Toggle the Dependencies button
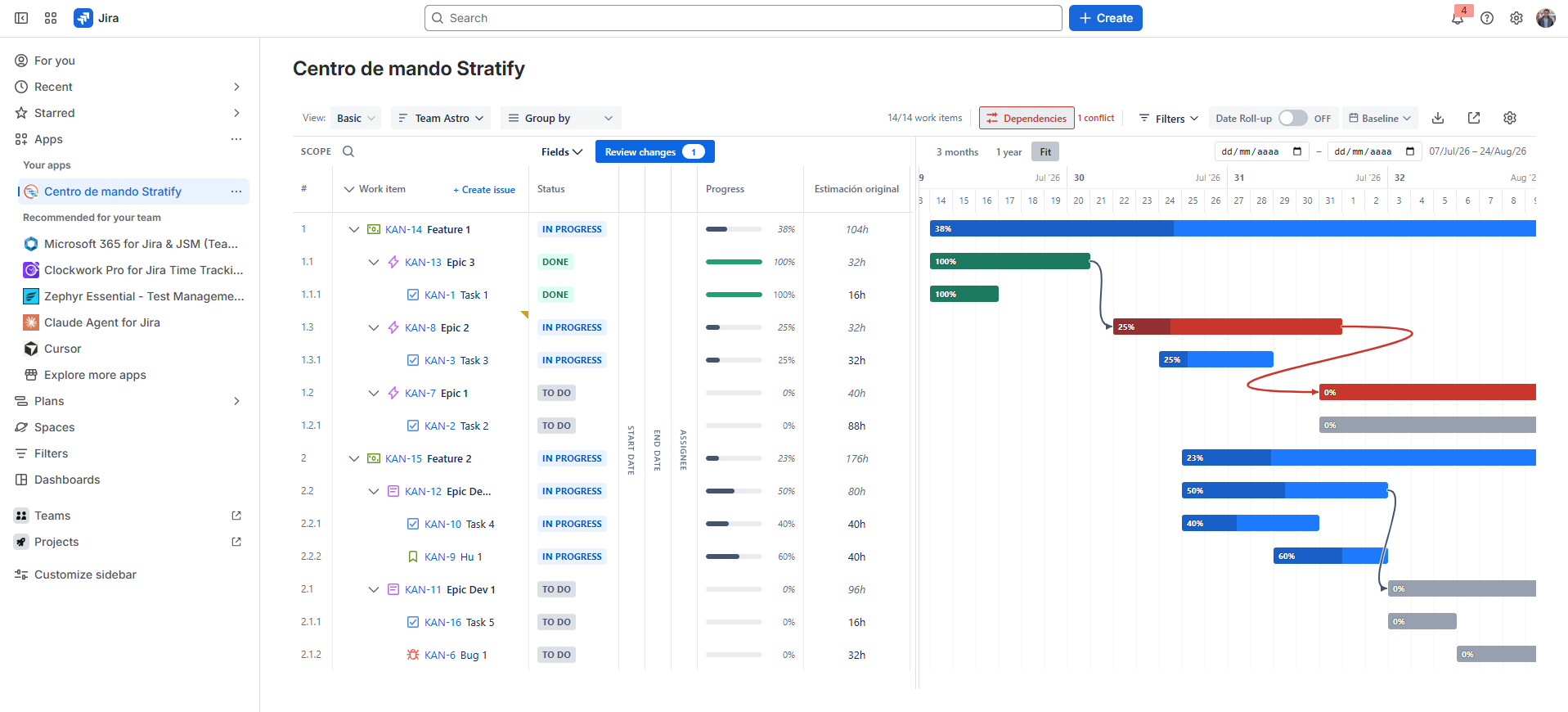 tap(1027, 118)
